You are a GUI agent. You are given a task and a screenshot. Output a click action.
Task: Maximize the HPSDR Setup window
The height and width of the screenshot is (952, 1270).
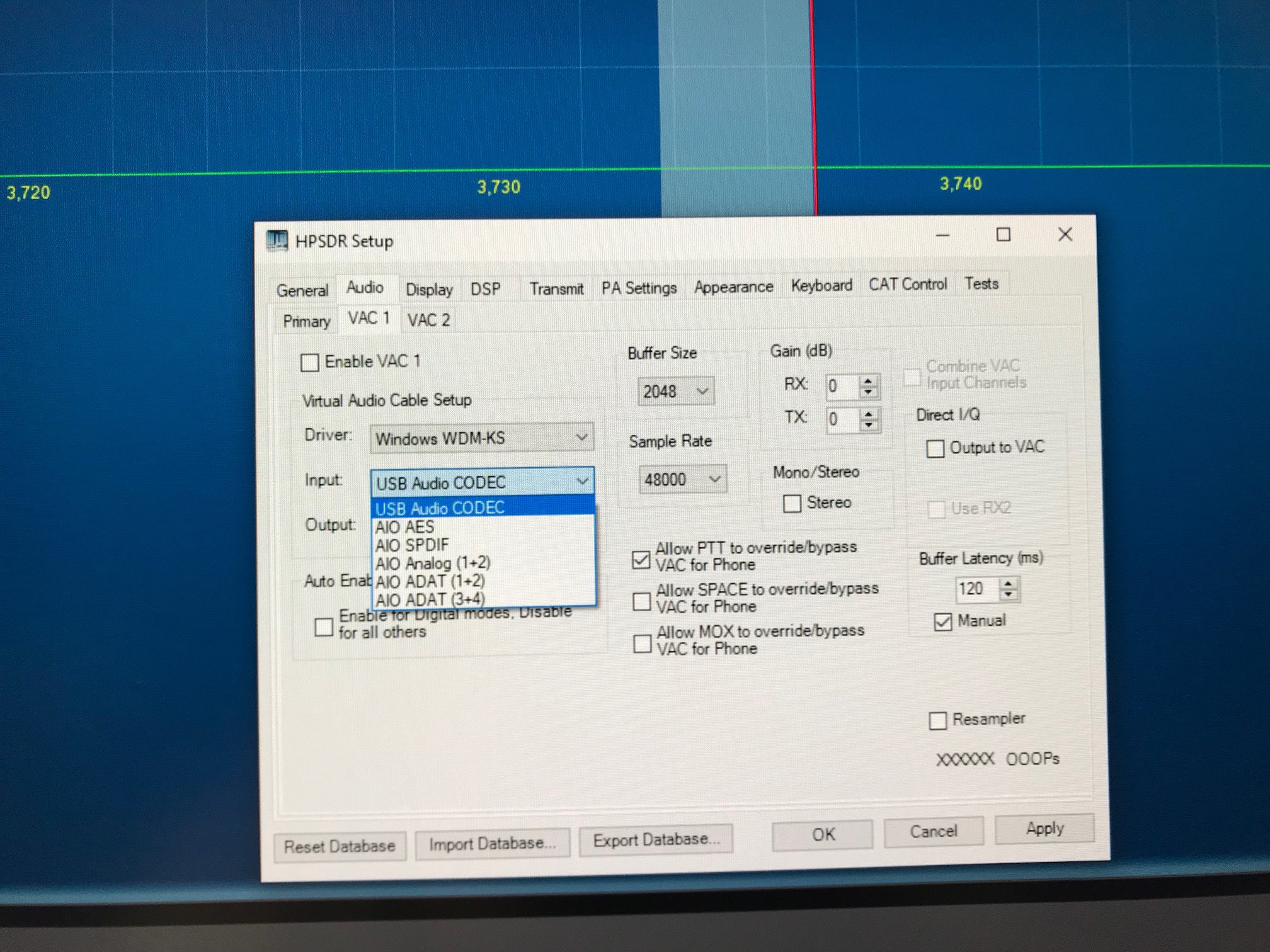point(1003,235)
